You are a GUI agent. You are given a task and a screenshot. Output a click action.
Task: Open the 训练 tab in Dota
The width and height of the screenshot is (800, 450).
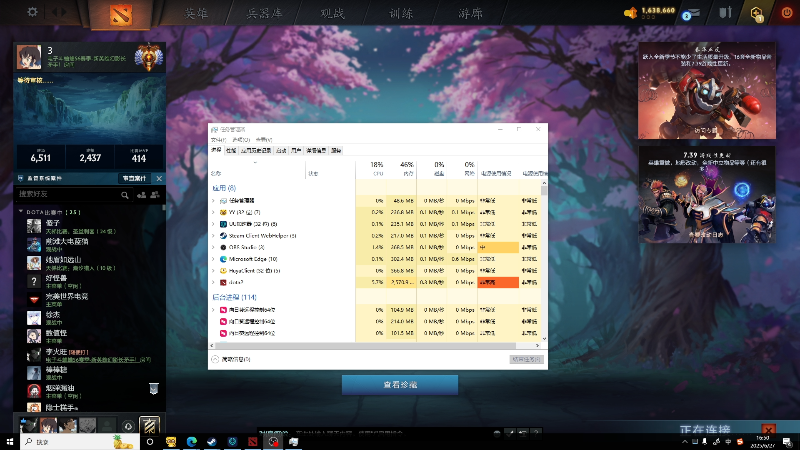(401, 13)
